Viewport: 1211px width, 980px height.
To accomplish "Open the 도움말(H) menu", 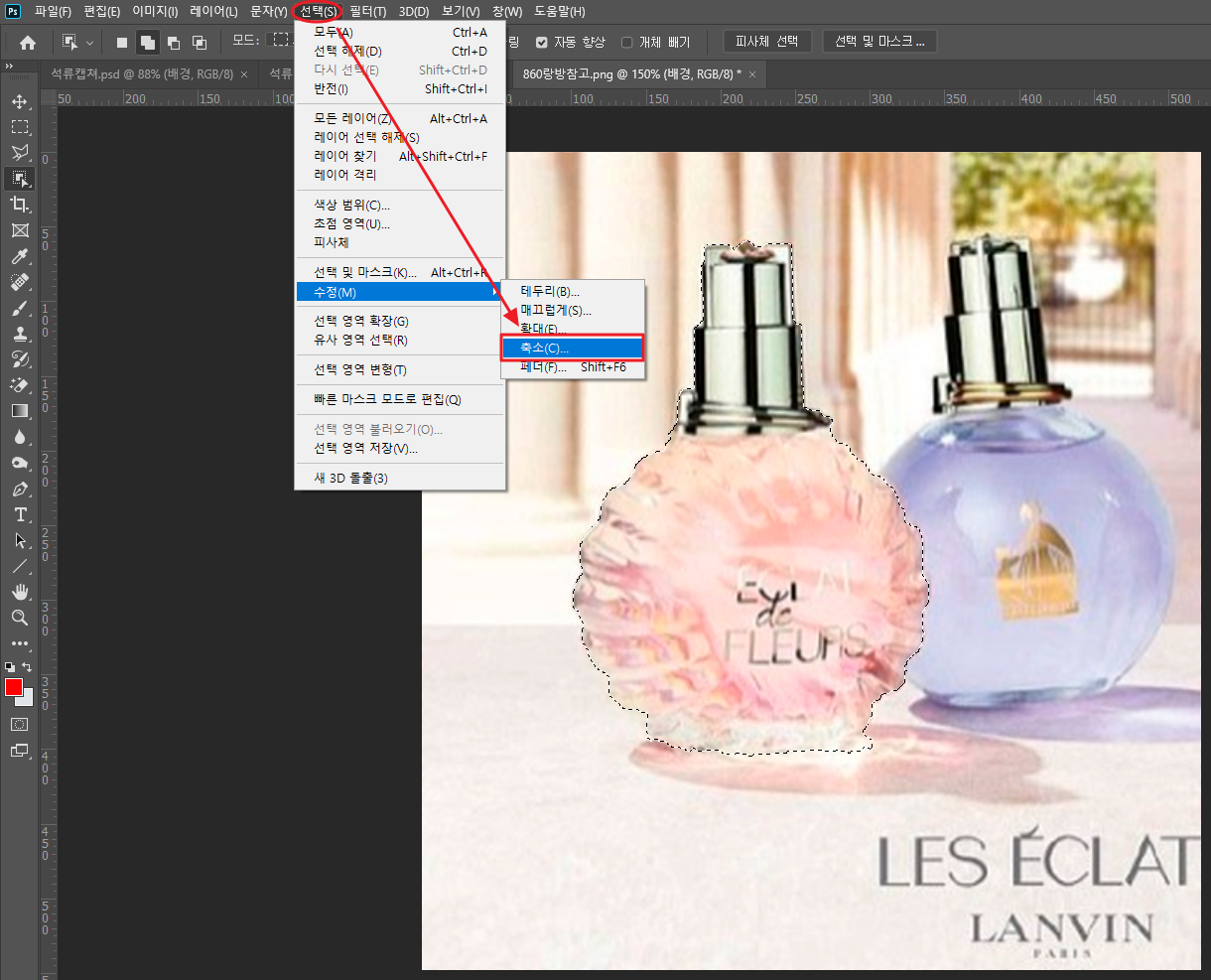I will click(x=560, y=12).
